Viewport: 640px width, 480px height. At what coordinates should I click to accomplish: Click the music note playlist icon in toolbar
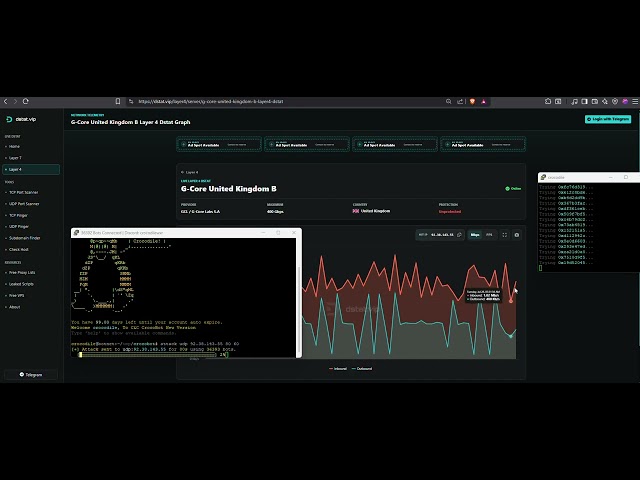[574, 101]
